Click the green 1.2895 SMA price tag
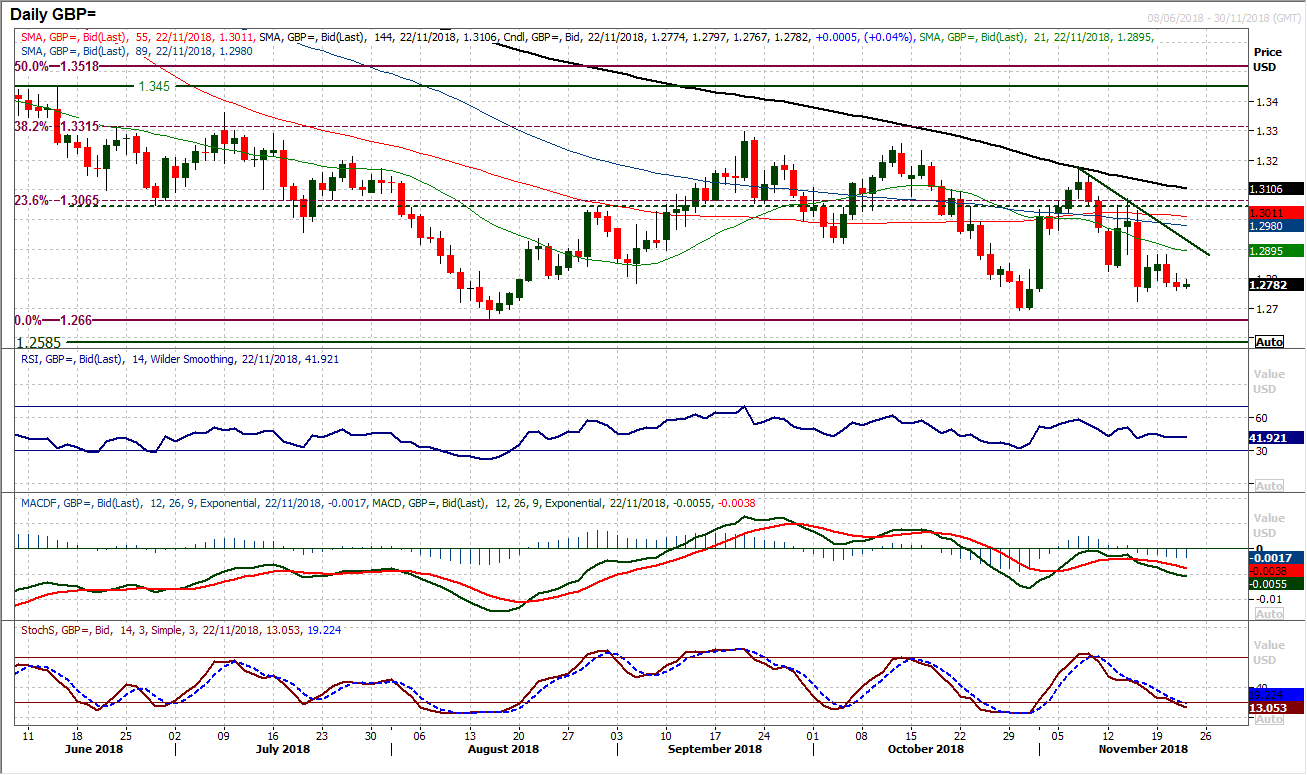 (x=1276, y=250)
